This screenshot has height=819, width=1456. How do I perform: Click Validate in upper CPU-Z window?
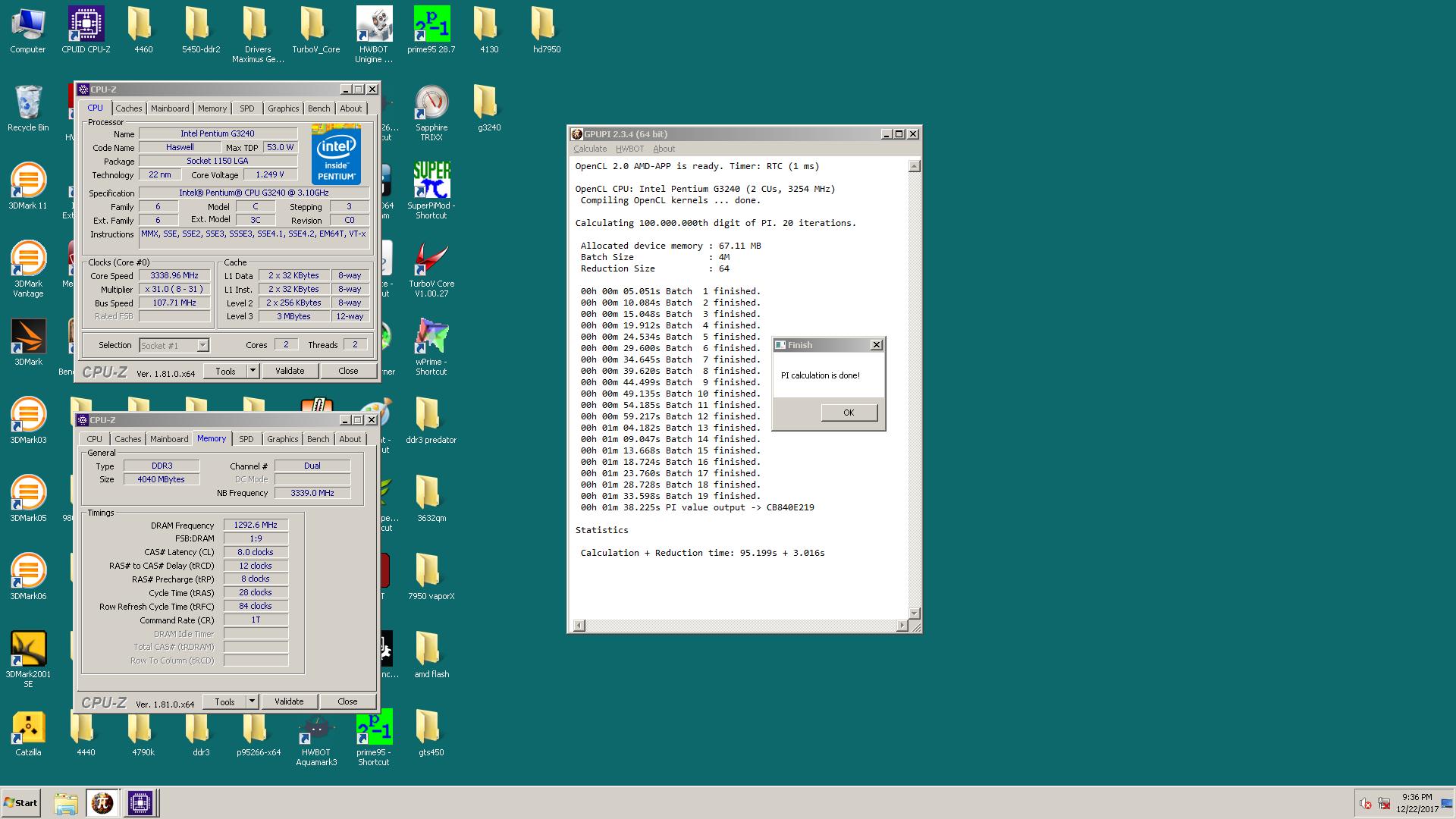pyautogui.click(x=290, y=371)
